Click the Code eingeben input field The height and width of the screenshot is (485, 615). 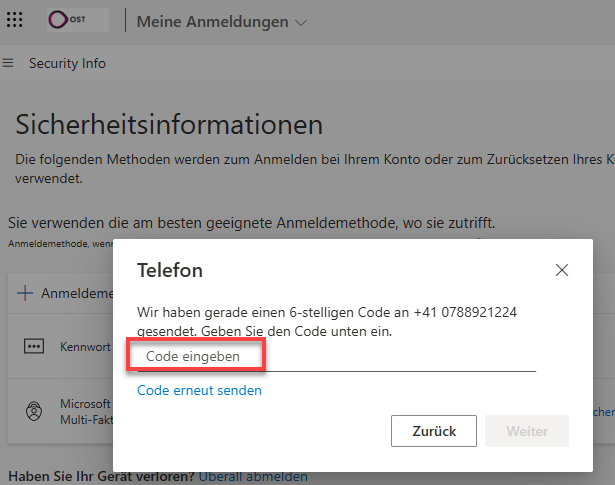[330, 357]
